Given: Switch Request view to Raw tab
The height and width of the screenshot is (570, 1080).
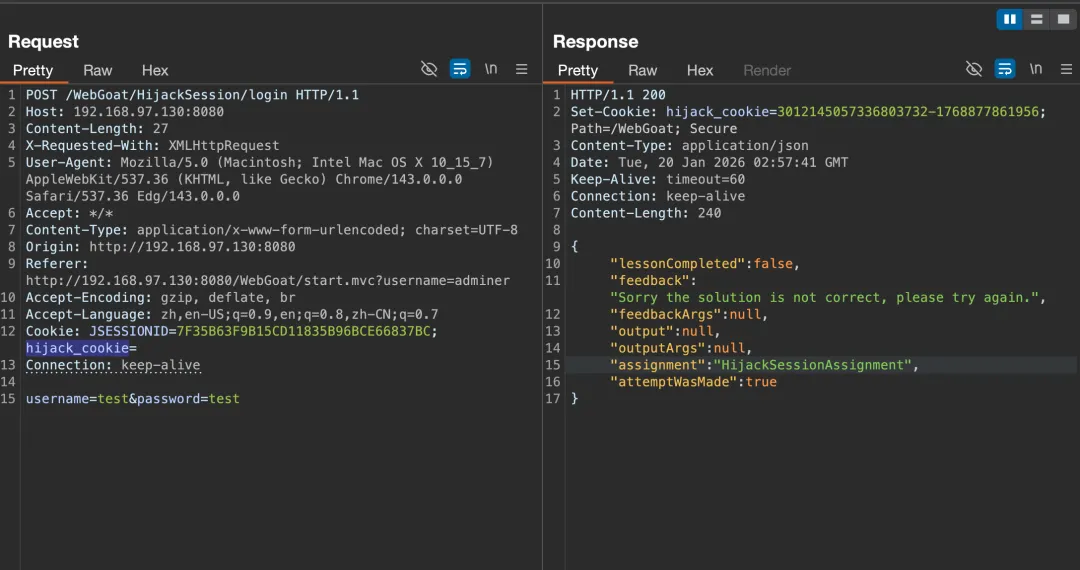Looking at the screenshot, I should (x=98, y=70).
